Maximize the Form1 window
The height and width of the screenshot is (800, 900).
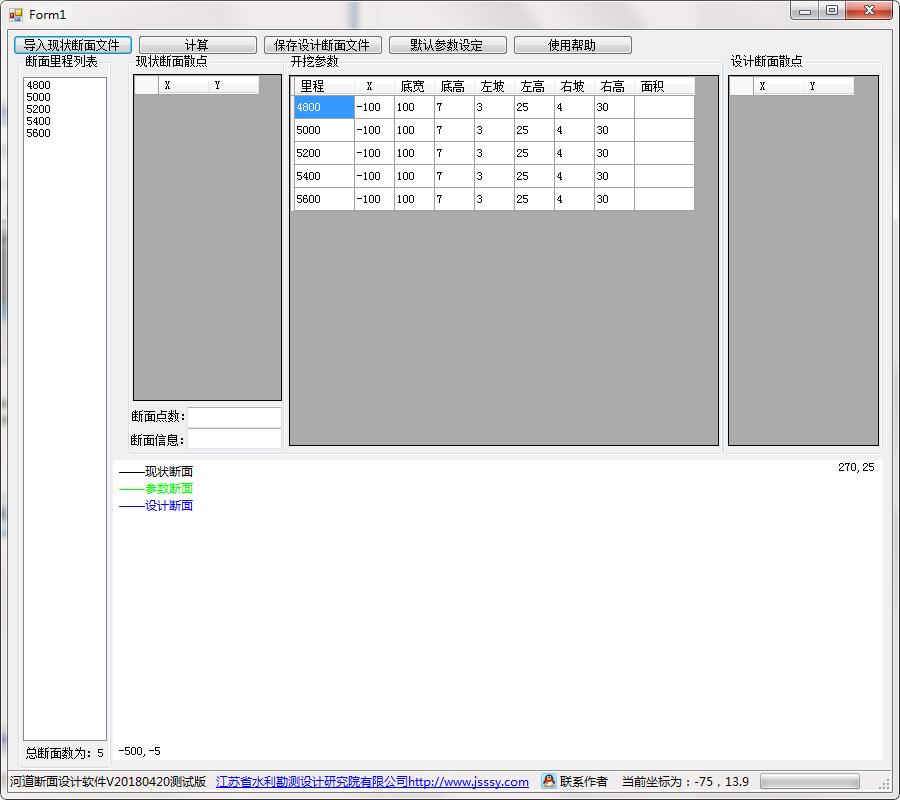click(832, 10)
